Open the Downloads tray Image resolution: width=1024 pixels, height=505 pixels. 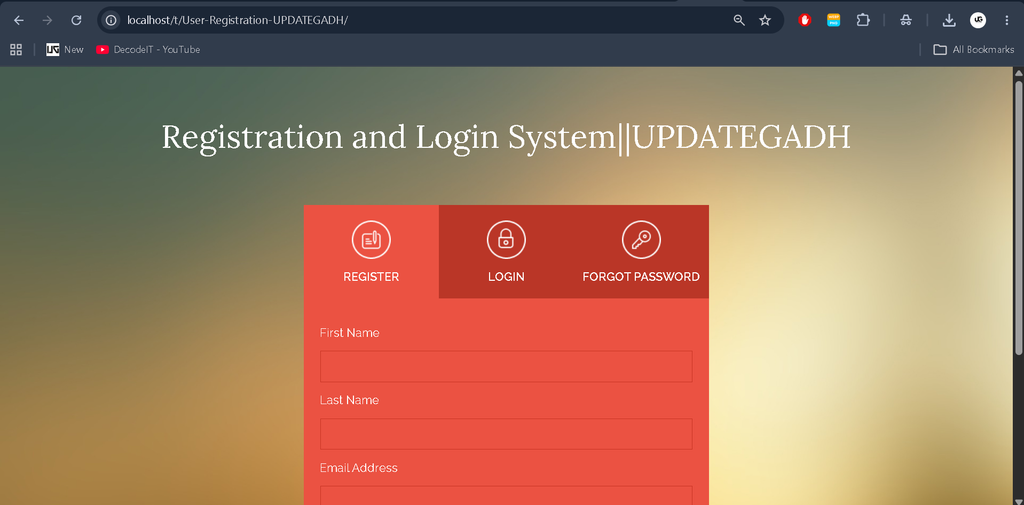pos(949,20)
